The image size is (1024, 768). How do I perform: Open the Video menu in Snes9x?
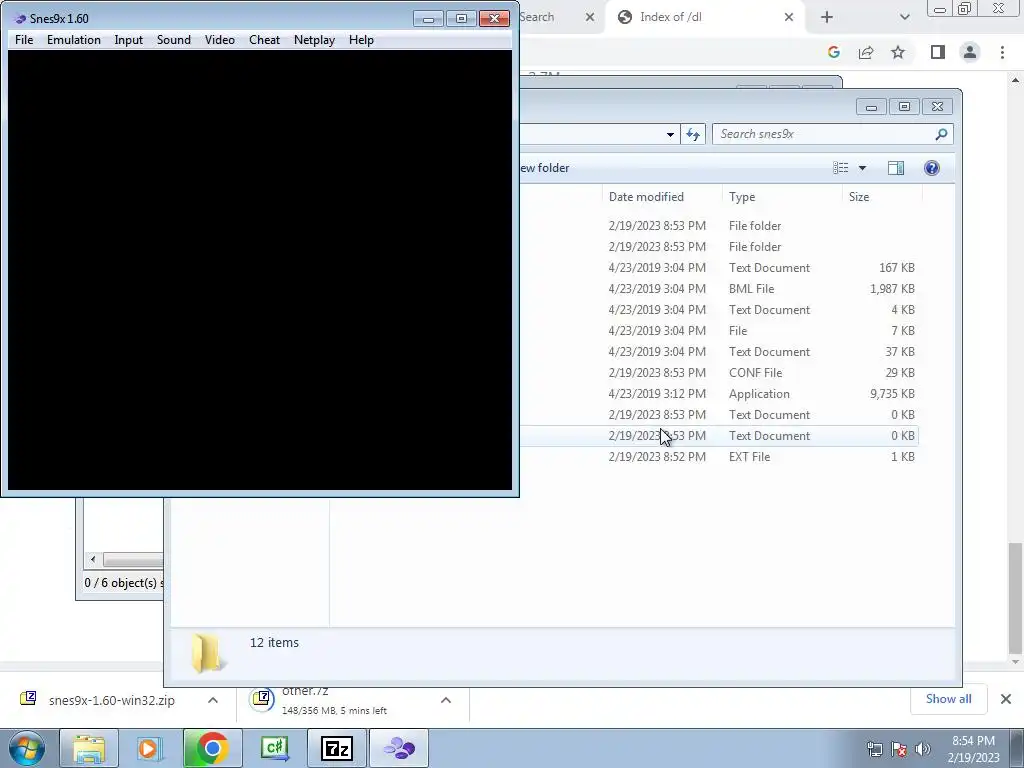tap(219, 40)
